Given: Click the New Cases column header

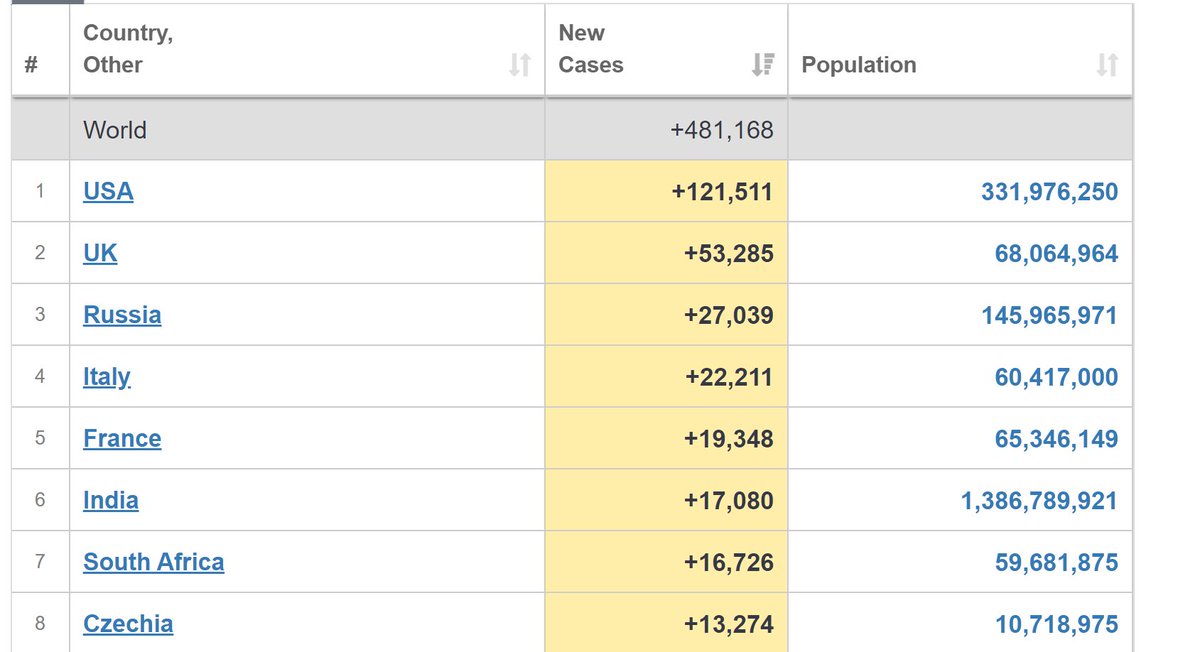Looking at the screenshot, I should (666, 50).
